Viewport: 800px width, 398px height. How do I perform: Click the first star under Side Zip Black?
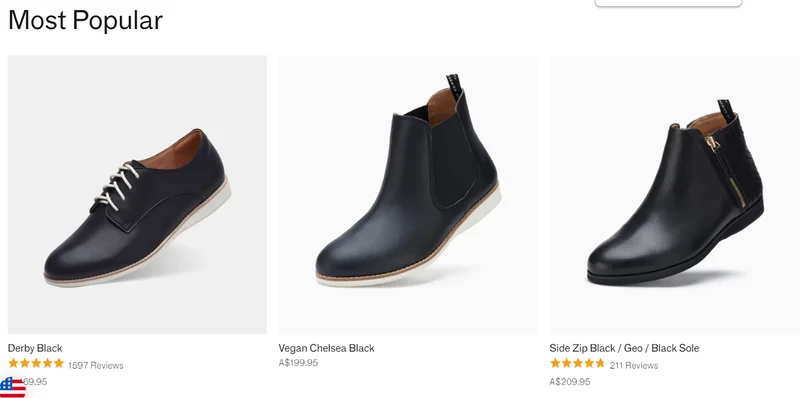click(x=555, y=363)
